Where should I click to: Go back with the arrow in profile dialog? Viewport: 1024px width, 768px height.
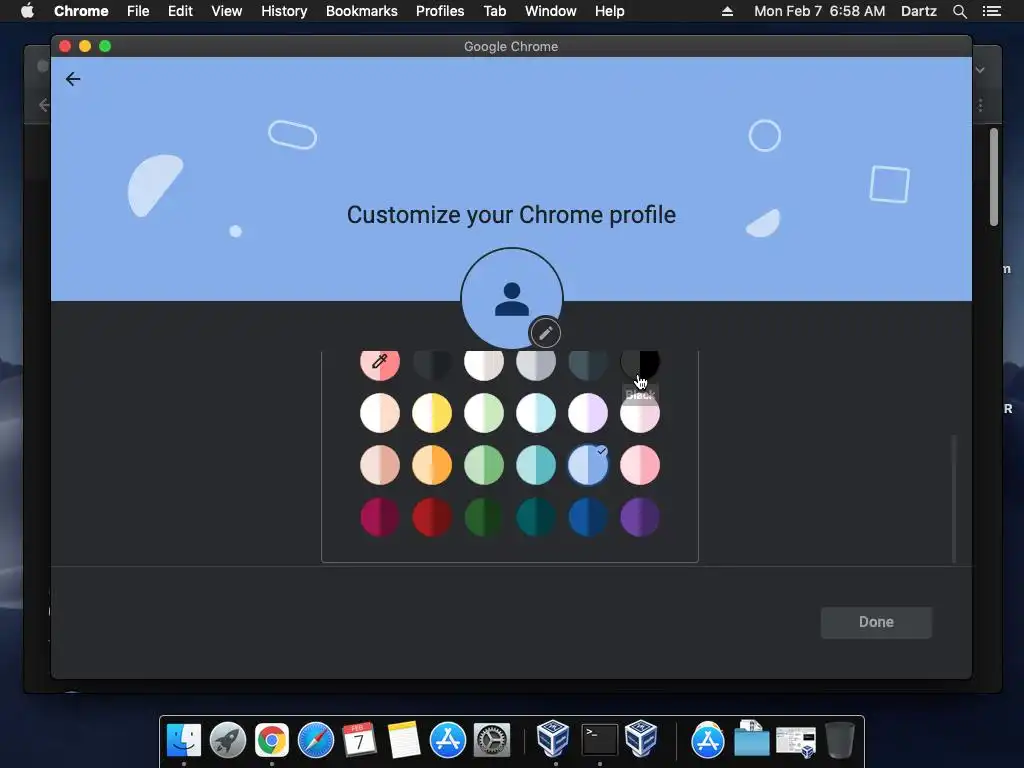pyautogui.click(x=73, y=79)
